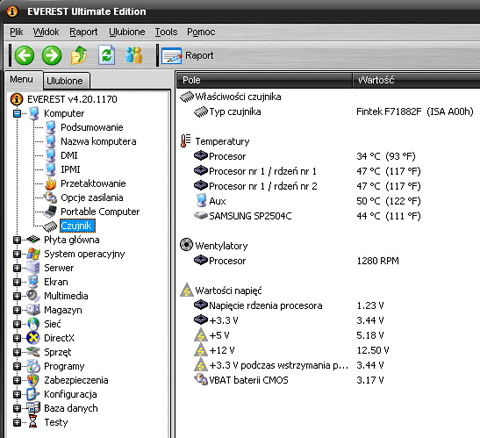Click the Pole column header
Screen dimensions: 480x438
pyautogui.click(x=264, y=80)
